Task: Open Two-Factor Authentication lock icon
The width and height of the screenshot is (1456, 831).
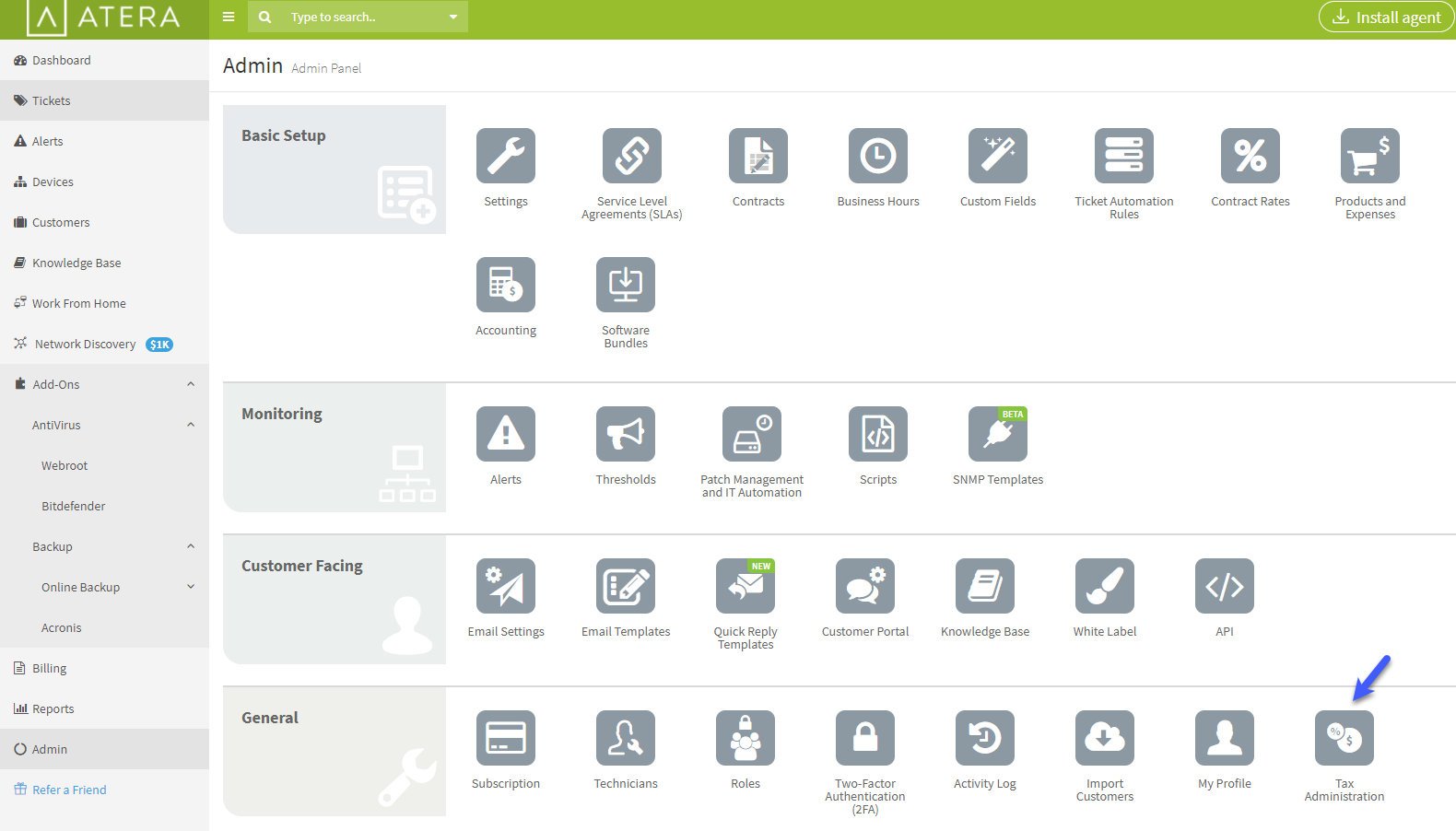Action: (x=865, y=738)
